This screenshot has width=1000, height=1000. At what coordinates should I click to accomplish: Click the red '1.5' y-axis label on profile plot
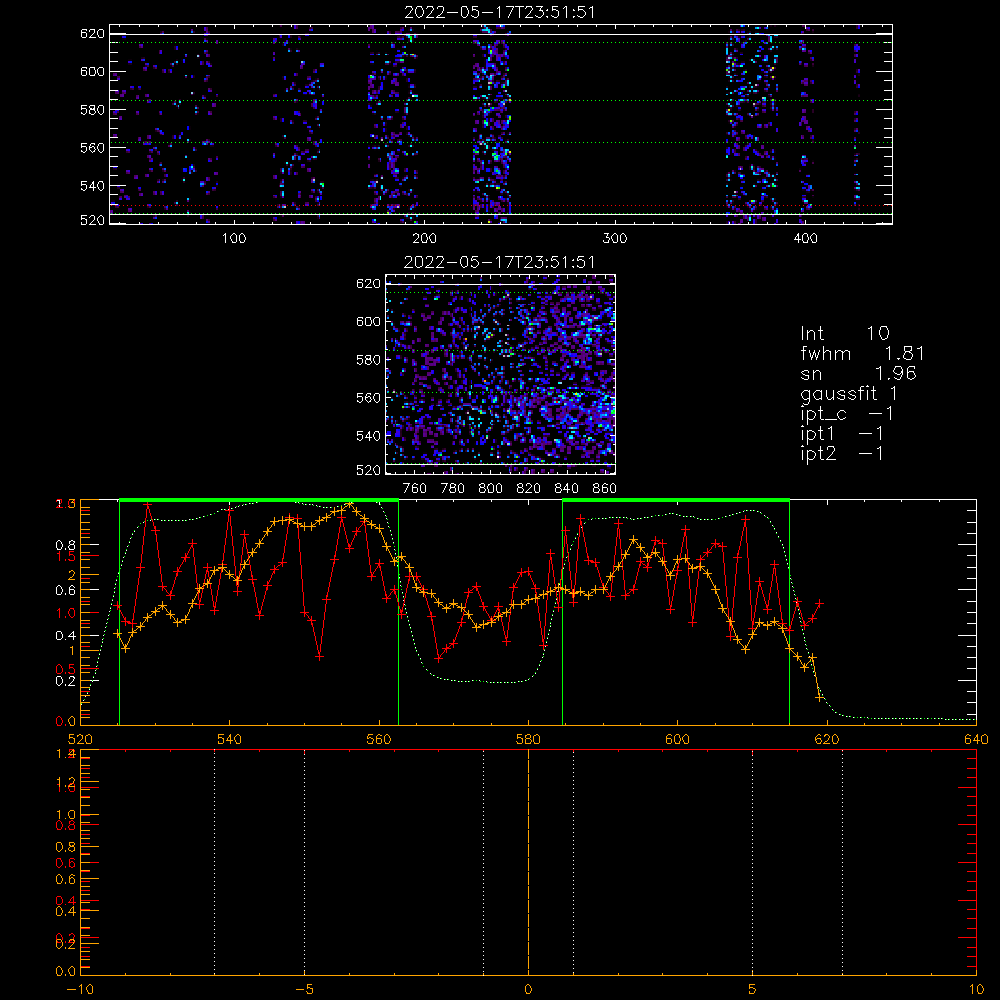[66, 556]
